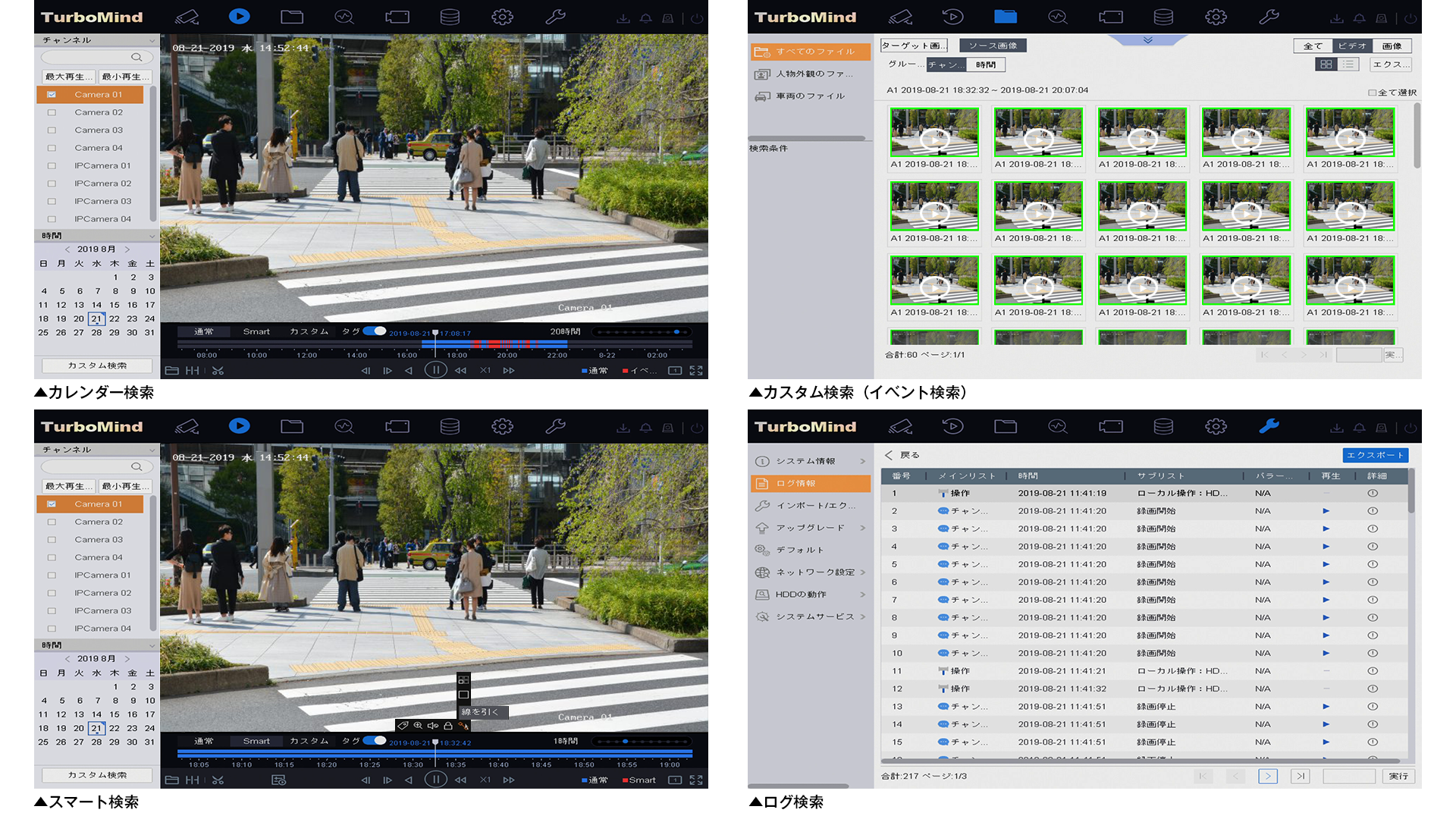Open the Smart search rule settings icon
Image resolution: width=1456 pixels, height=819 pixels.
click(x=279, y=780)
